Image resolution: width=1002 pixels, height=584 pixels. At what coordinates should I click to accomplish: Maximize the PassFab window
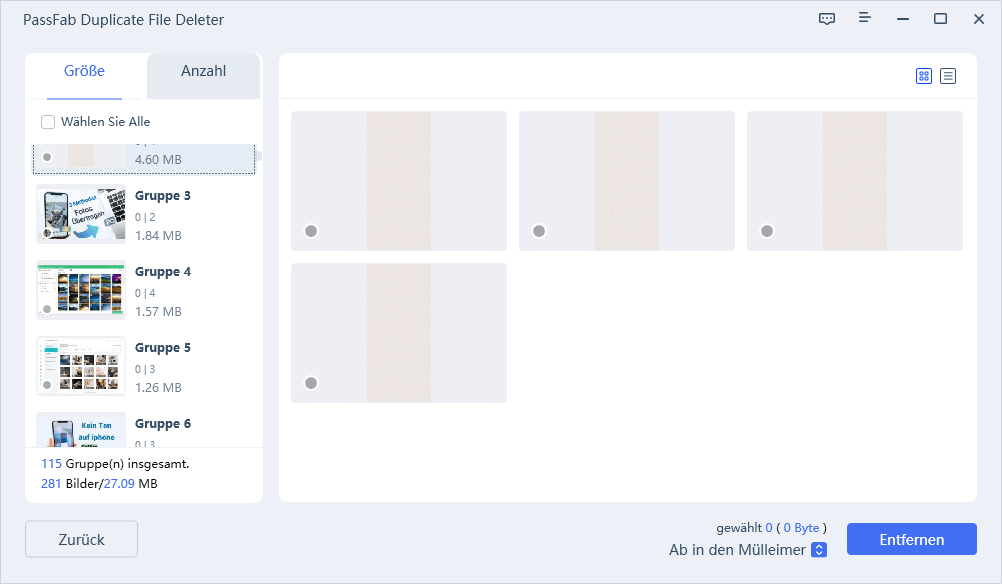pos(940,19)
